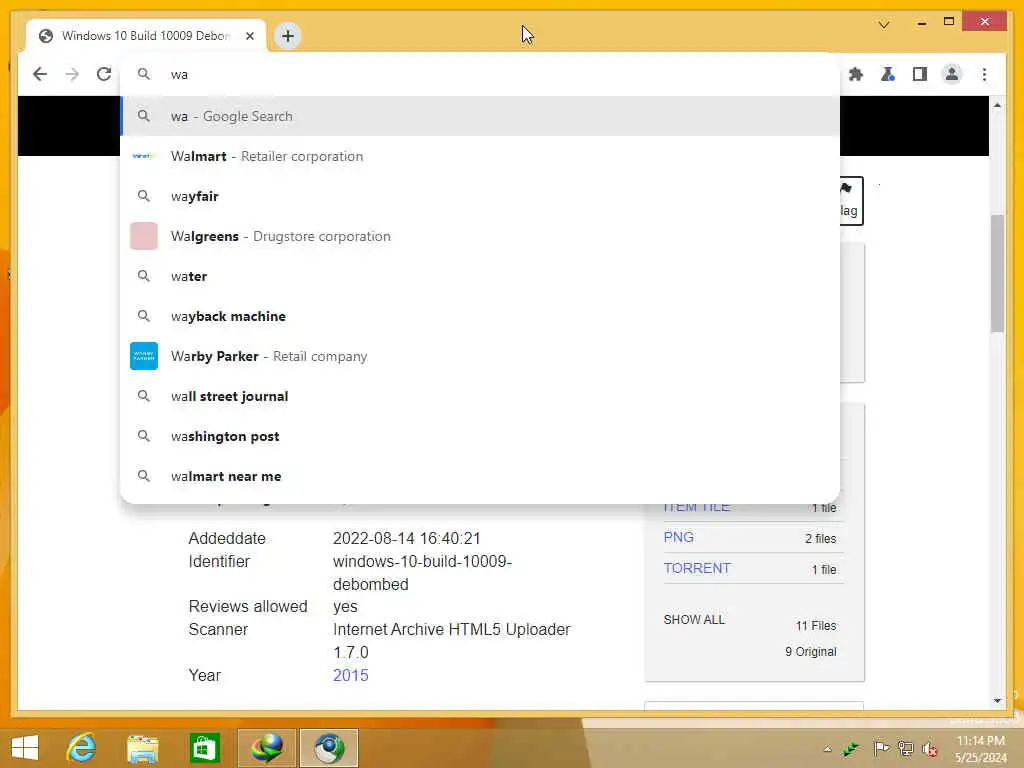This screenshot has width=1024, height=768.
Task: Click the '2022-08-14 16:40:21' added date
Action: coord(407,538)
